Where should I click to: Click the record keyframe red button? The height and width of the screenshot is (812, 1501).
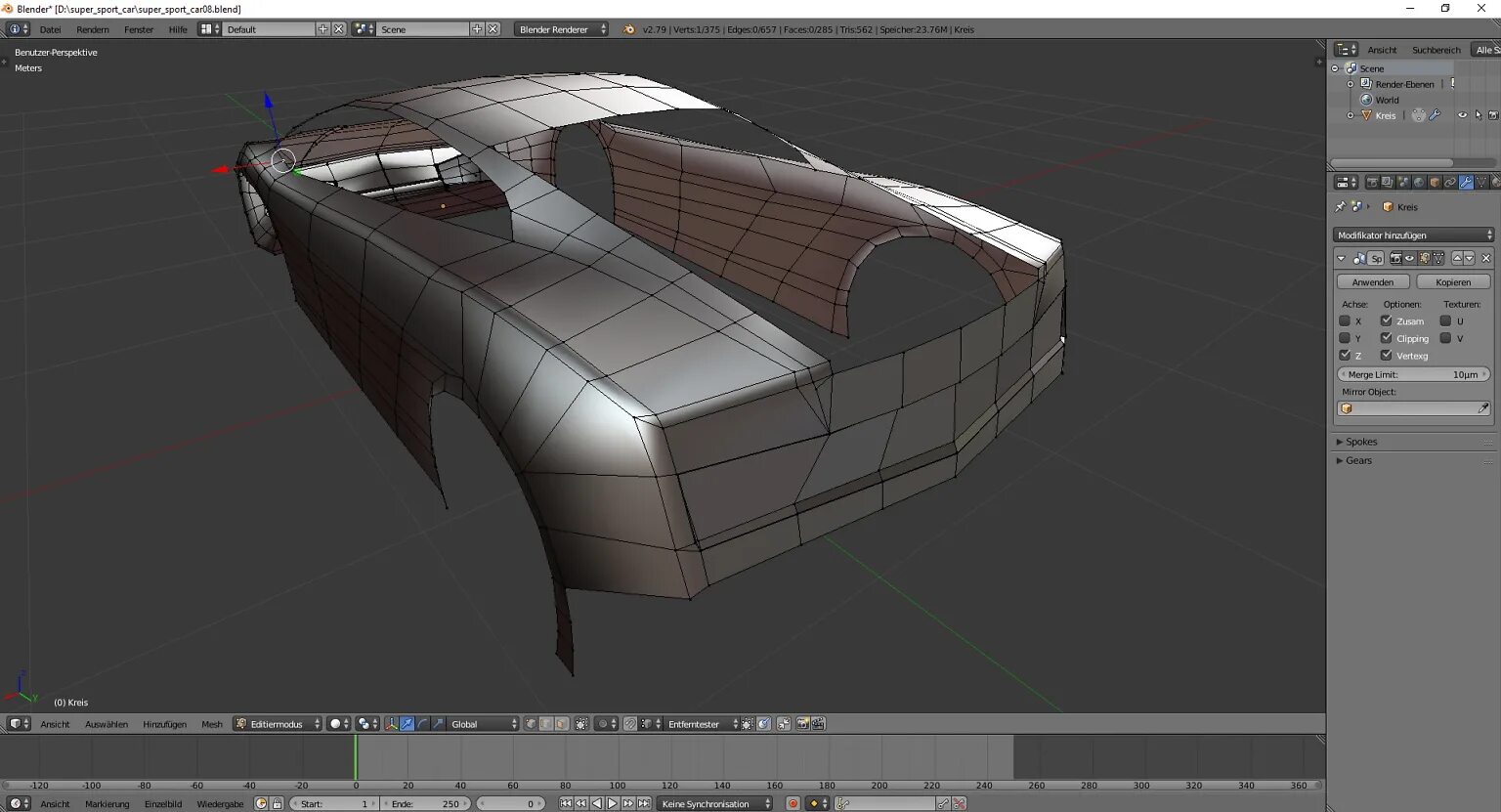tap(793, 803)
